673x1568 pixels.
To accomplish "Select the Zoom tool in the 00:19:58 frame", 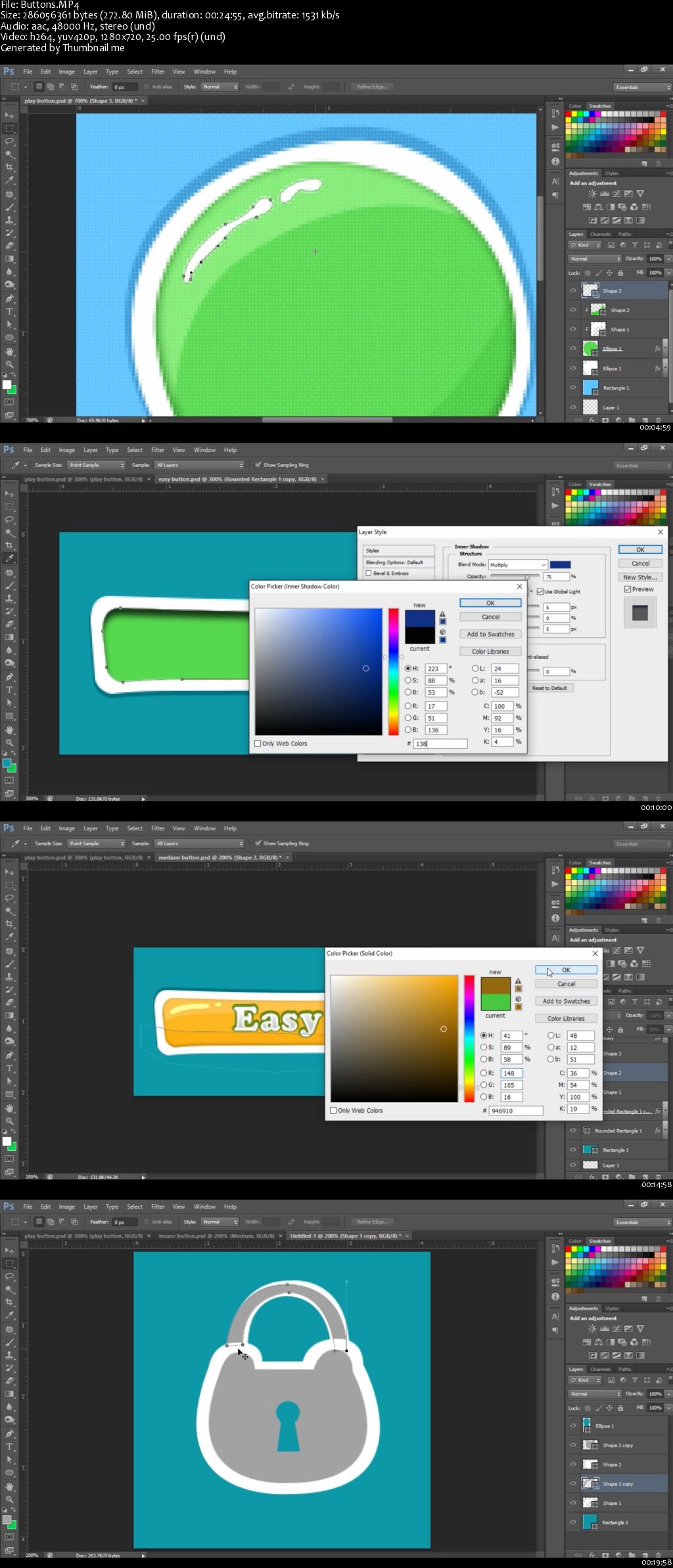I will coord(10,1499).
